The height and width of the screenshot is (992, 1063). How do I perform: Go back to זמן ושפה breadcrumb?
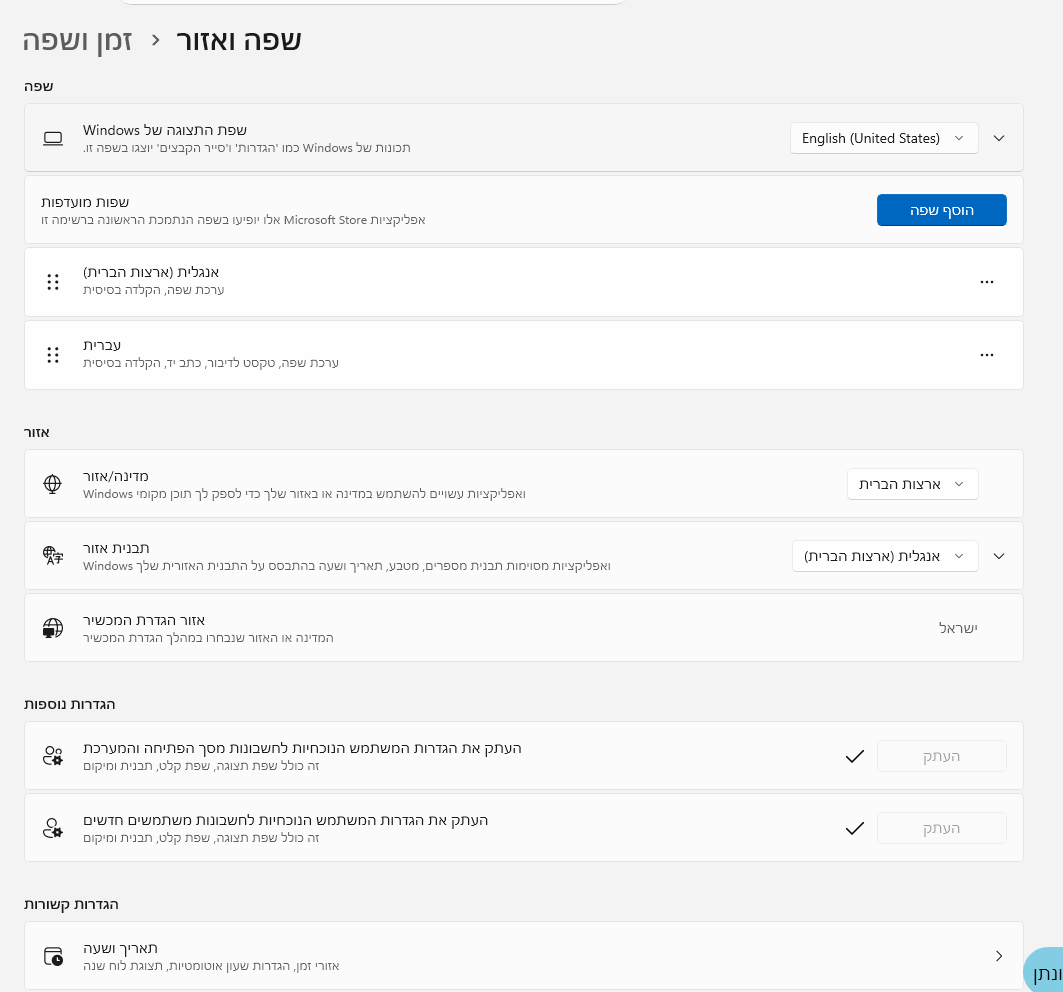[x=78, y=40]
